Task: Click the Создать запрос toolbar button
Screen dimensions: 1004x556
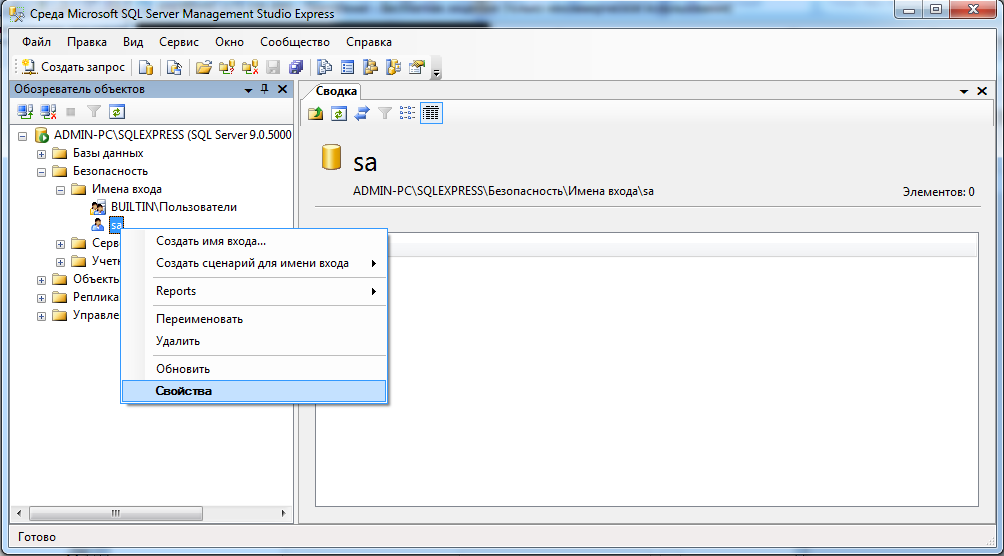Action: point(72,67)
